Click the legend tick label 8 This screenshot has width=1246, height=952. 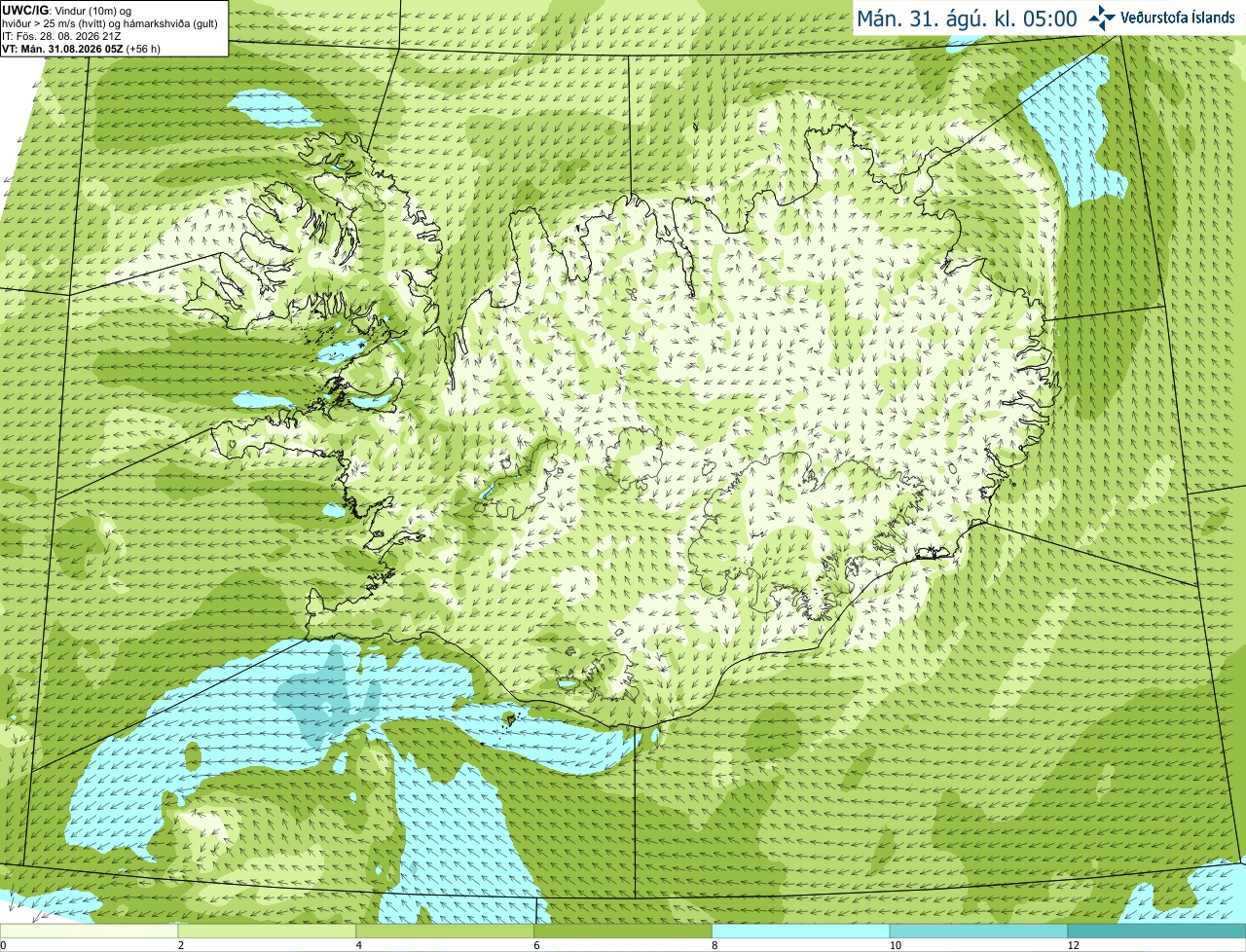pos(715,945)
